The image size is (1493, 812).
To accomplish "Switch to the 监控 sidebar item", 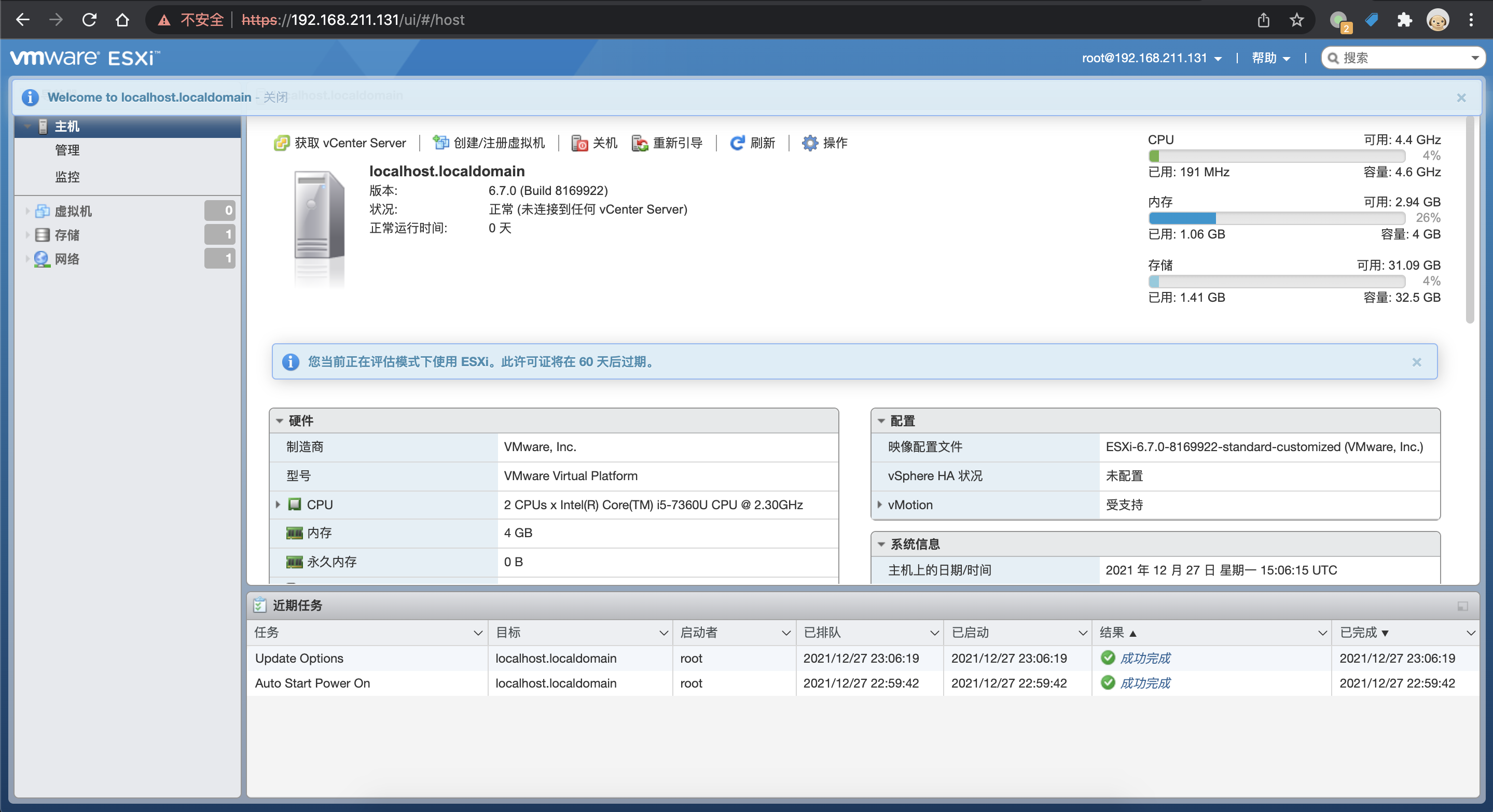I will coord(67,177).
